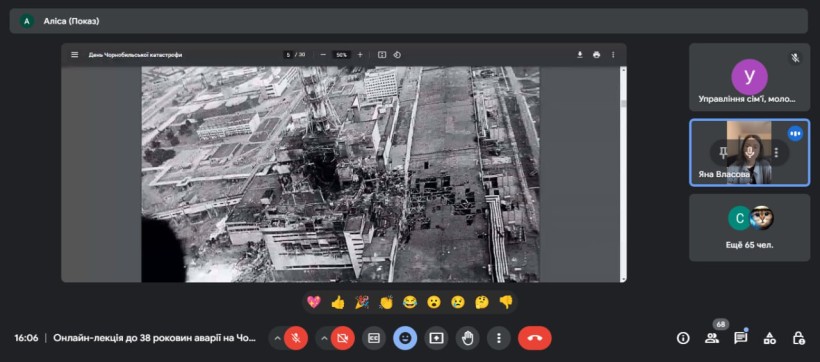Viewport: 820px width, 362px height.
Task: Open host controls lock icon
Action: [x=798, y=338]
